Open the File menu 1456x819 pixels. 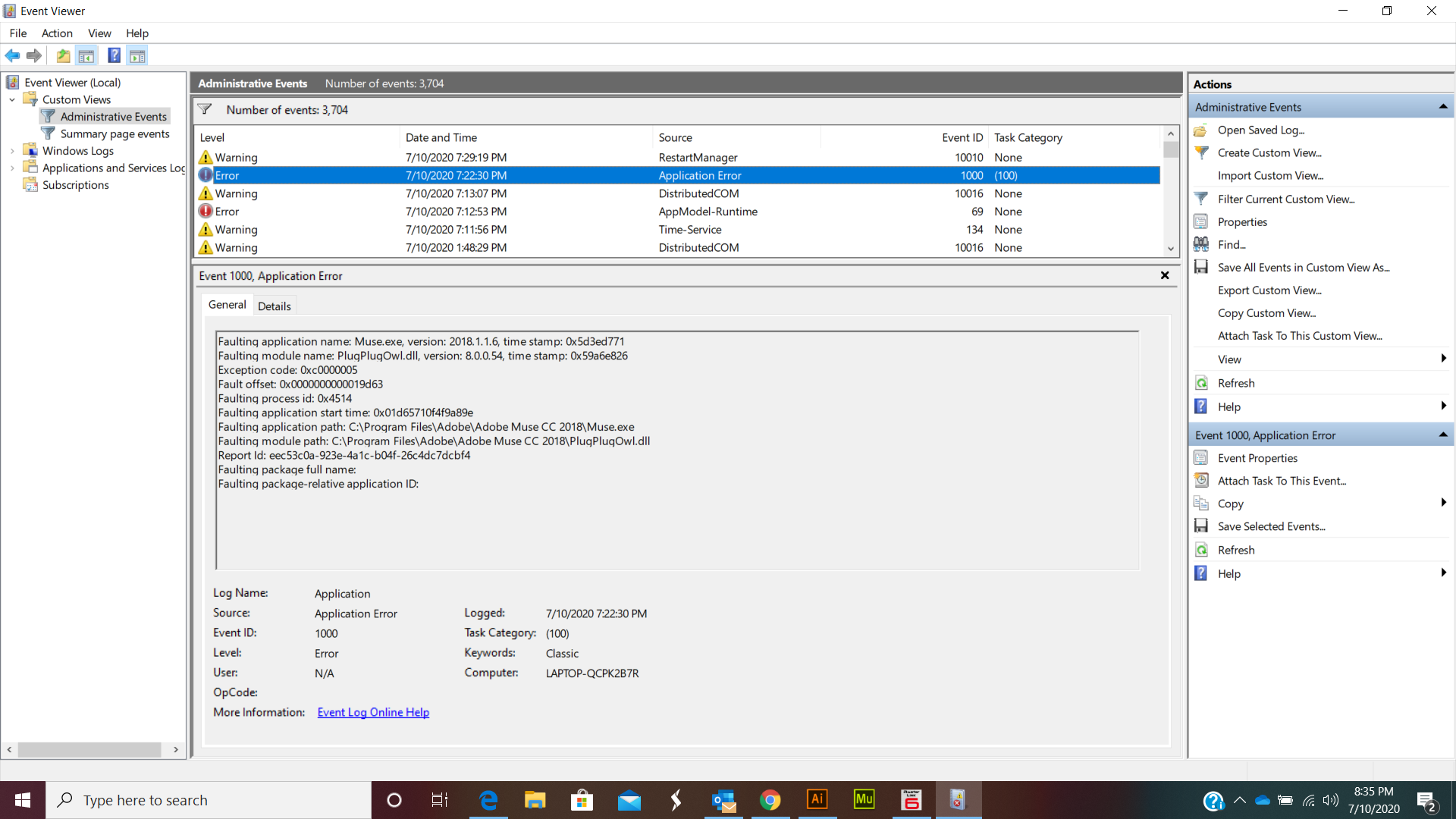(18, 33)
